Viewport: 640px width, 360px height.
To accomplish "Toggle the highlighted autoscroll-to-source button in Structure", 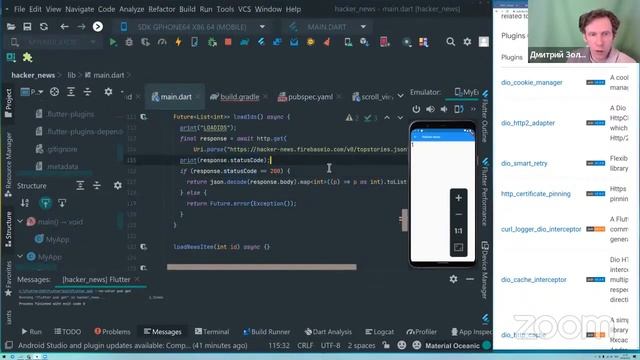I will click(45, 203).
